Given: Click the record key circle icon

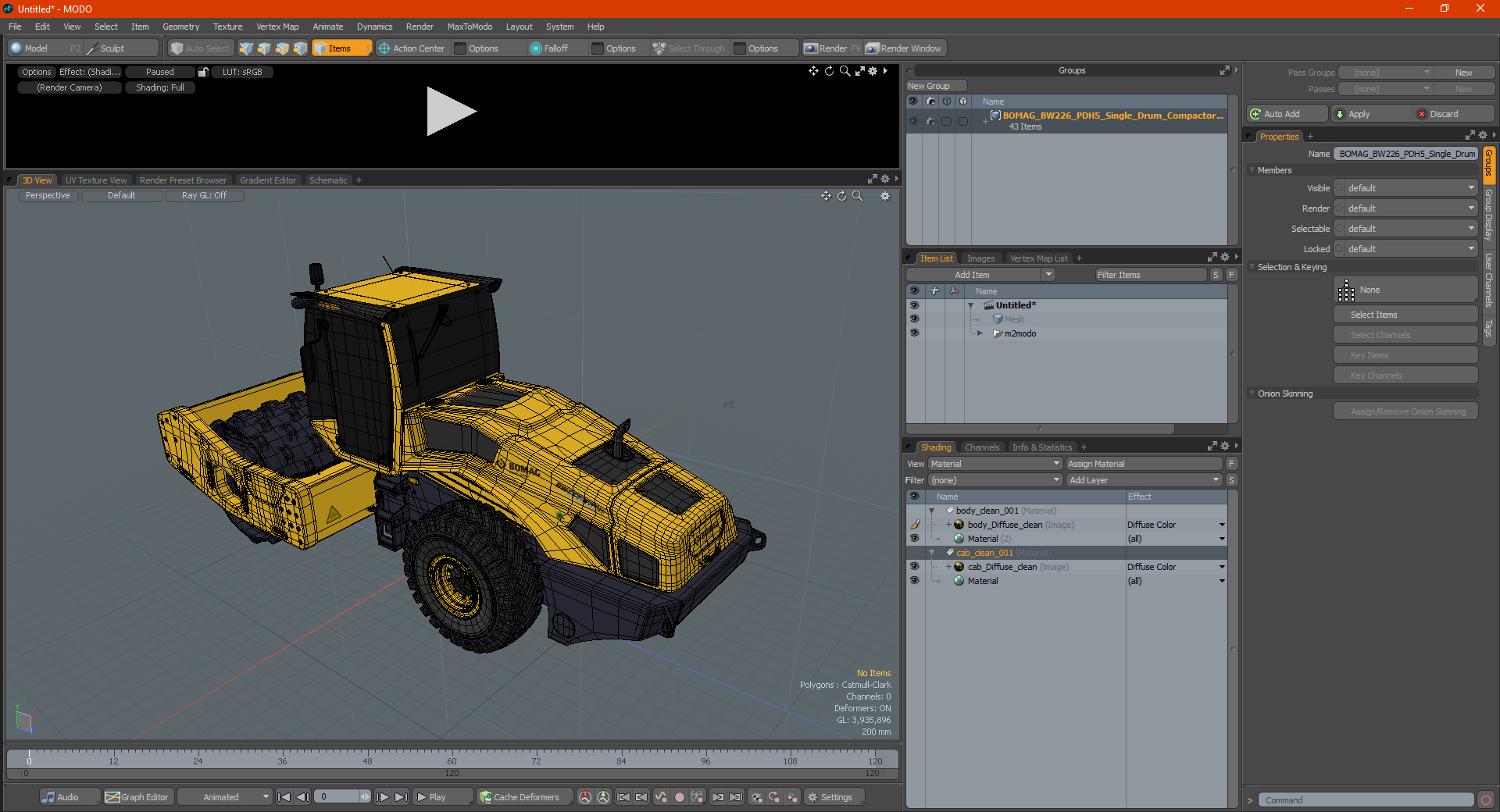Looking at the screenshot, I should (x=680, y=797).
